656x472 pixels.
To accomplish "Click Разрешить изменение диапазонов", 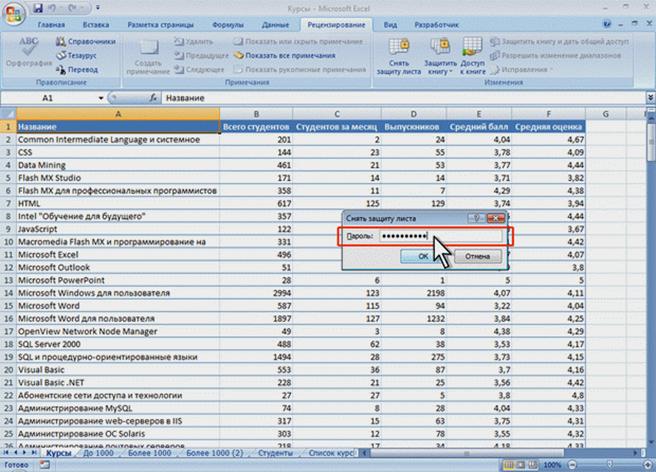I will [555, 55].
